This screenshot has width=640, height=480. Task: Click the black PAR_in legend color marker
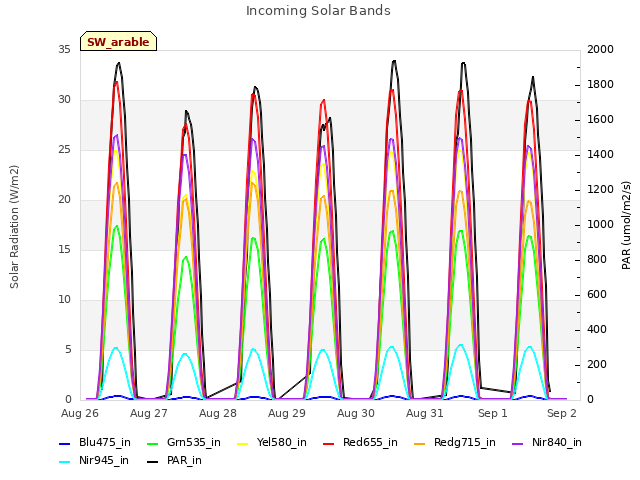[153, 462]
